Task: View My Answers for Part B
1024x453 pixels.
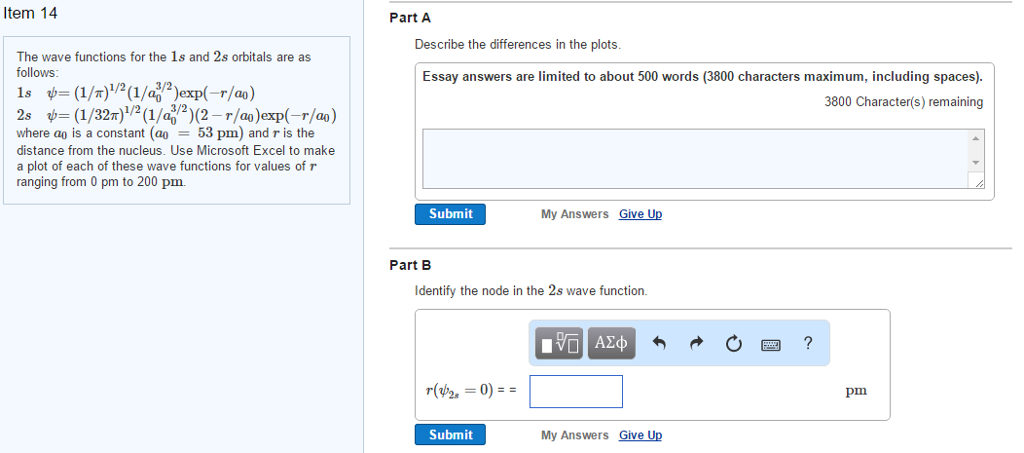Action: point(574,435)
